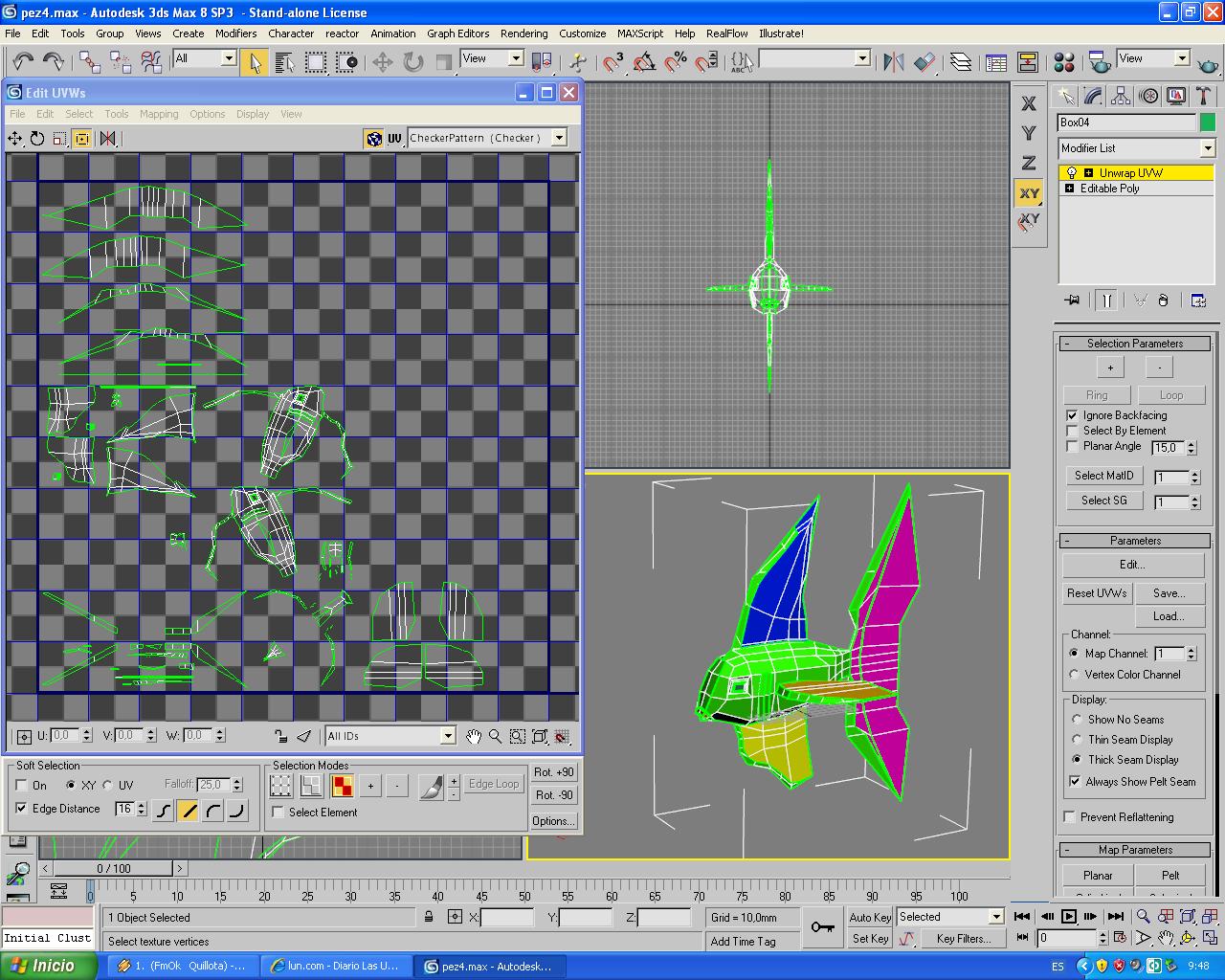Open selection filter dropdown showing All
The height and width of the screenshot is (980, 1225).
(205, 58)
